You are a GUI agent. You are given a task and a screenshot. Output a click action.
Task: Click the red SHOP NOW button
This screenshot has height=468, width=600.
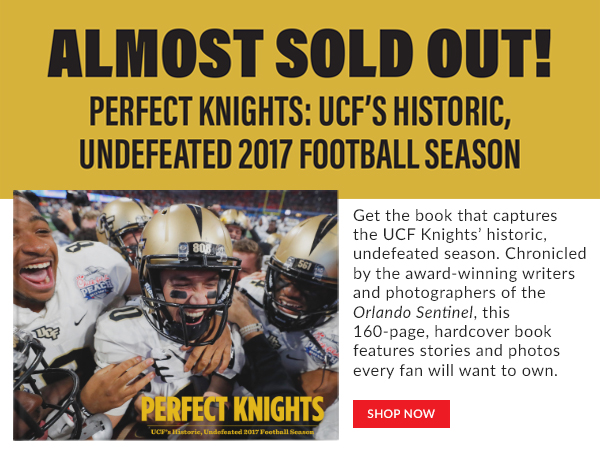[401, 413]
